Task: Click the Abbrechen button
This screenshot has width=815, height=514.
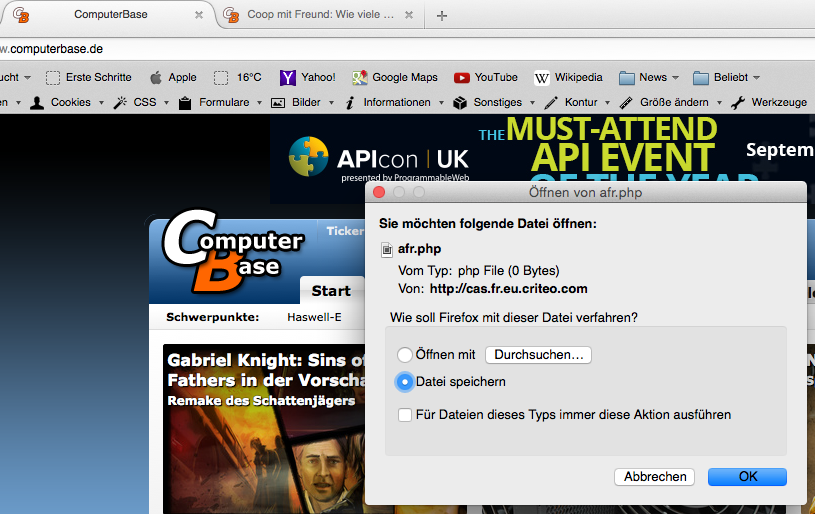Action: (654, 477)
